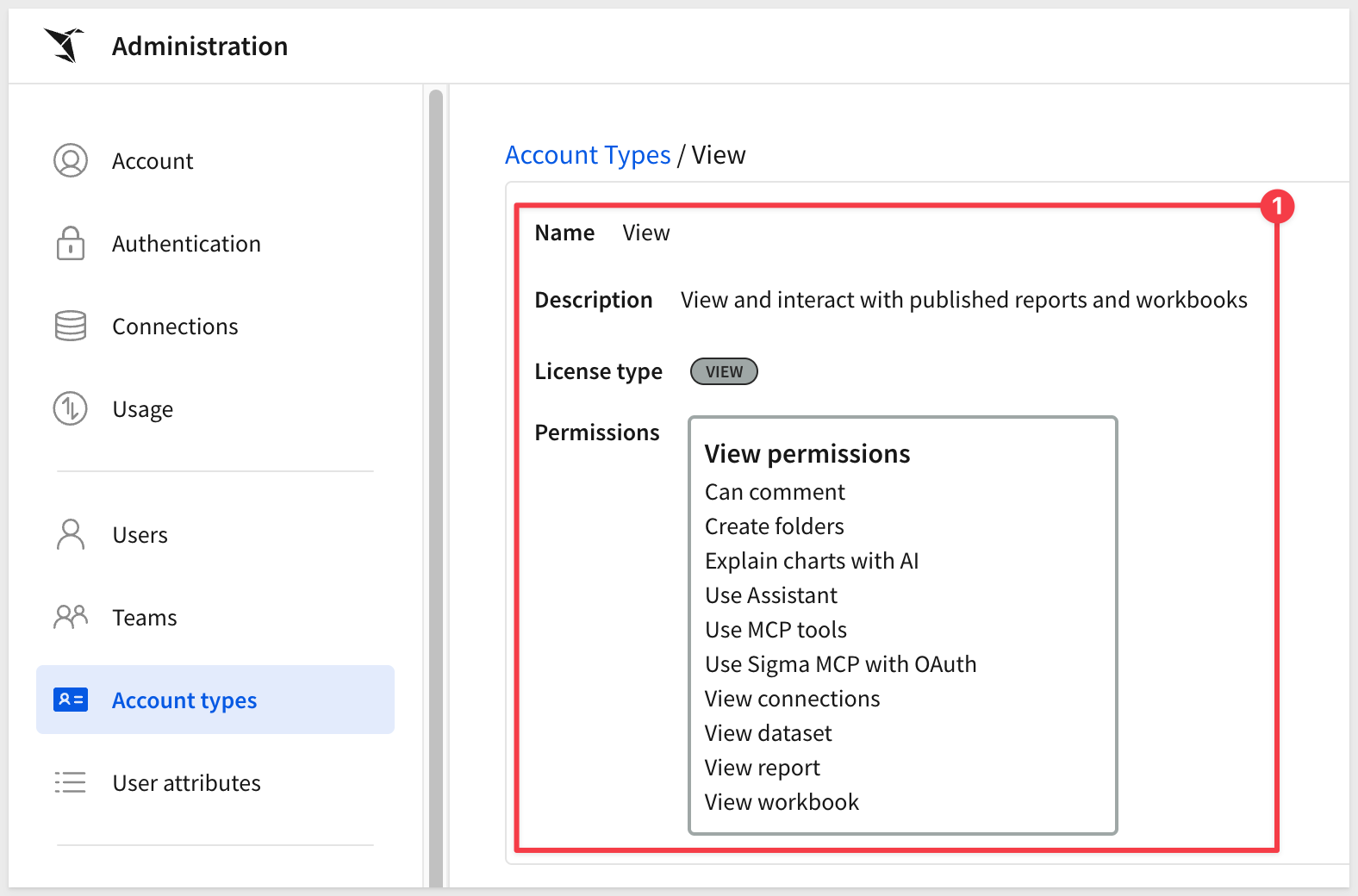Click the Name value View
This screenshot has height=896, width=1358.
[646, 233]
